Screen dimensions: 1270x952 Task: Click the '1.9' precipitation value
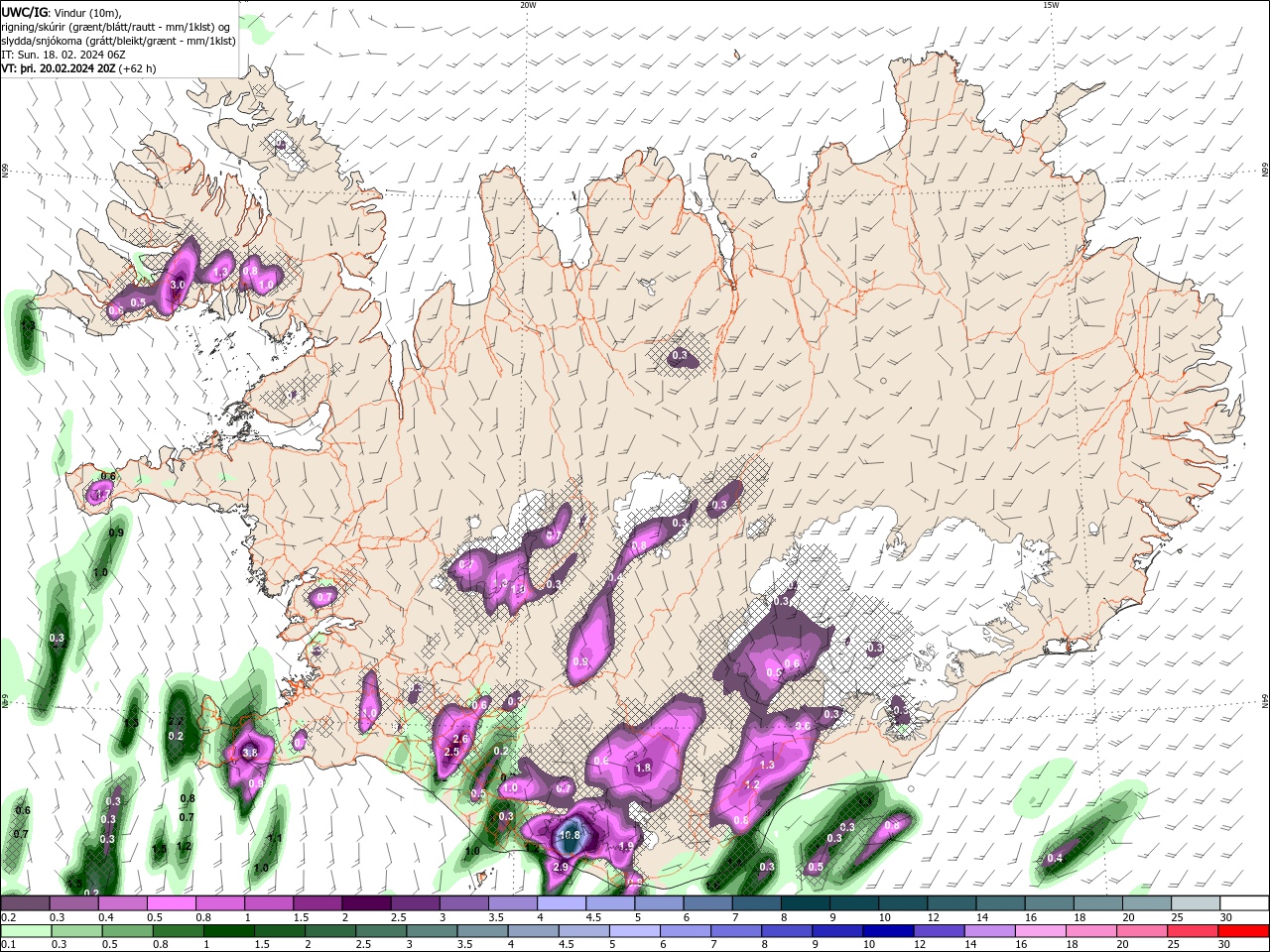click(626, 846)
